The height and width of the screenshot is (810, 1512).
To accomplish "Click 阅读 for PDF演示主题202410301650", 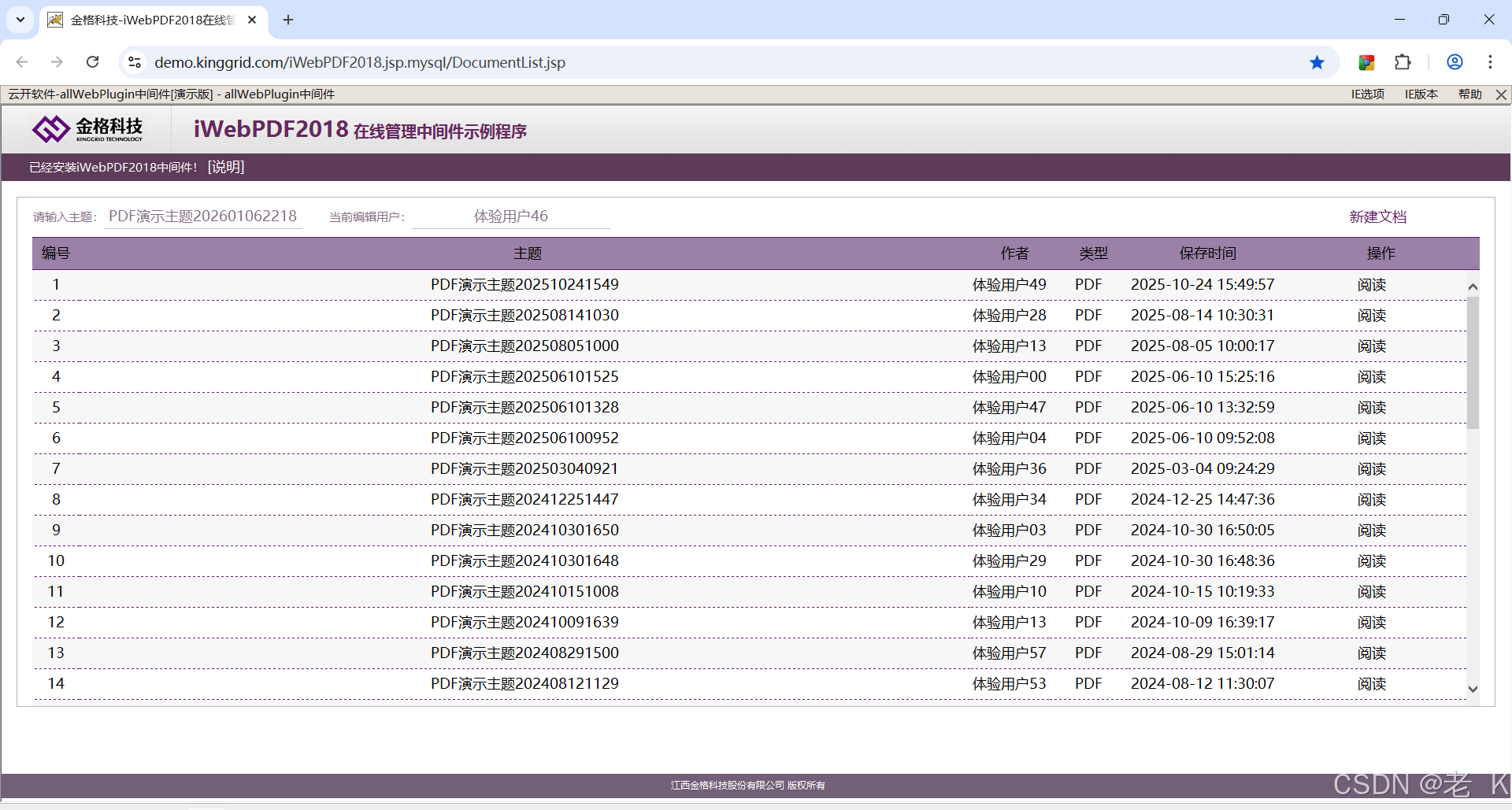I will tap(1372, 531).
